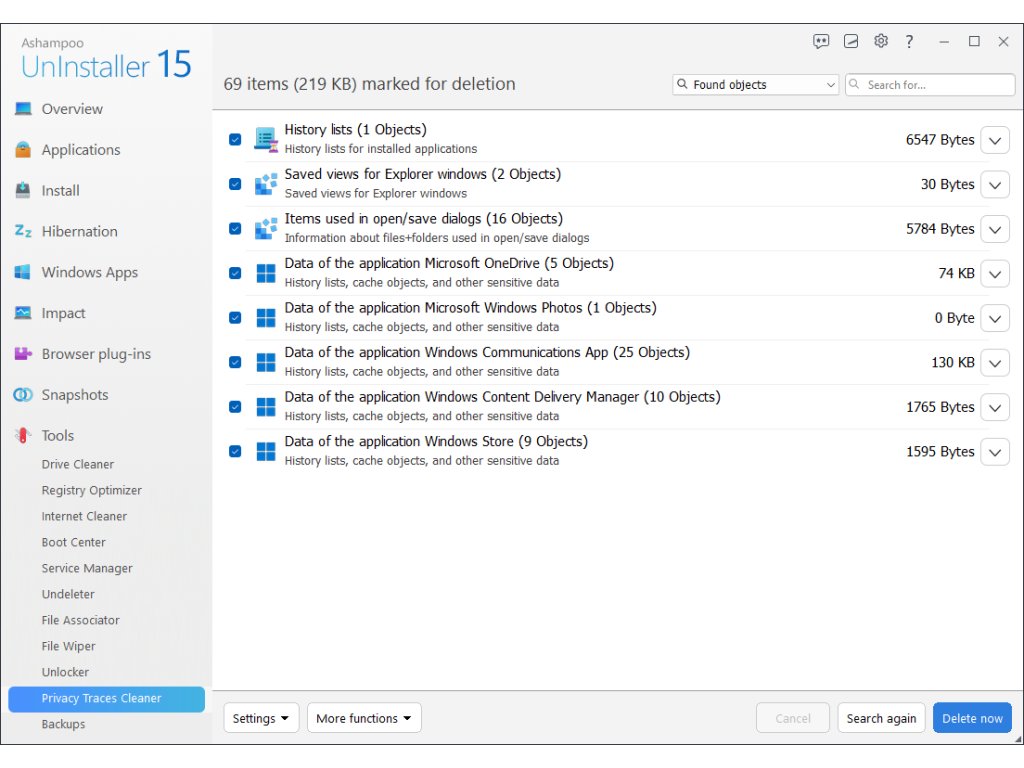
Task: Click the help question mark icon
Action: 909,42
